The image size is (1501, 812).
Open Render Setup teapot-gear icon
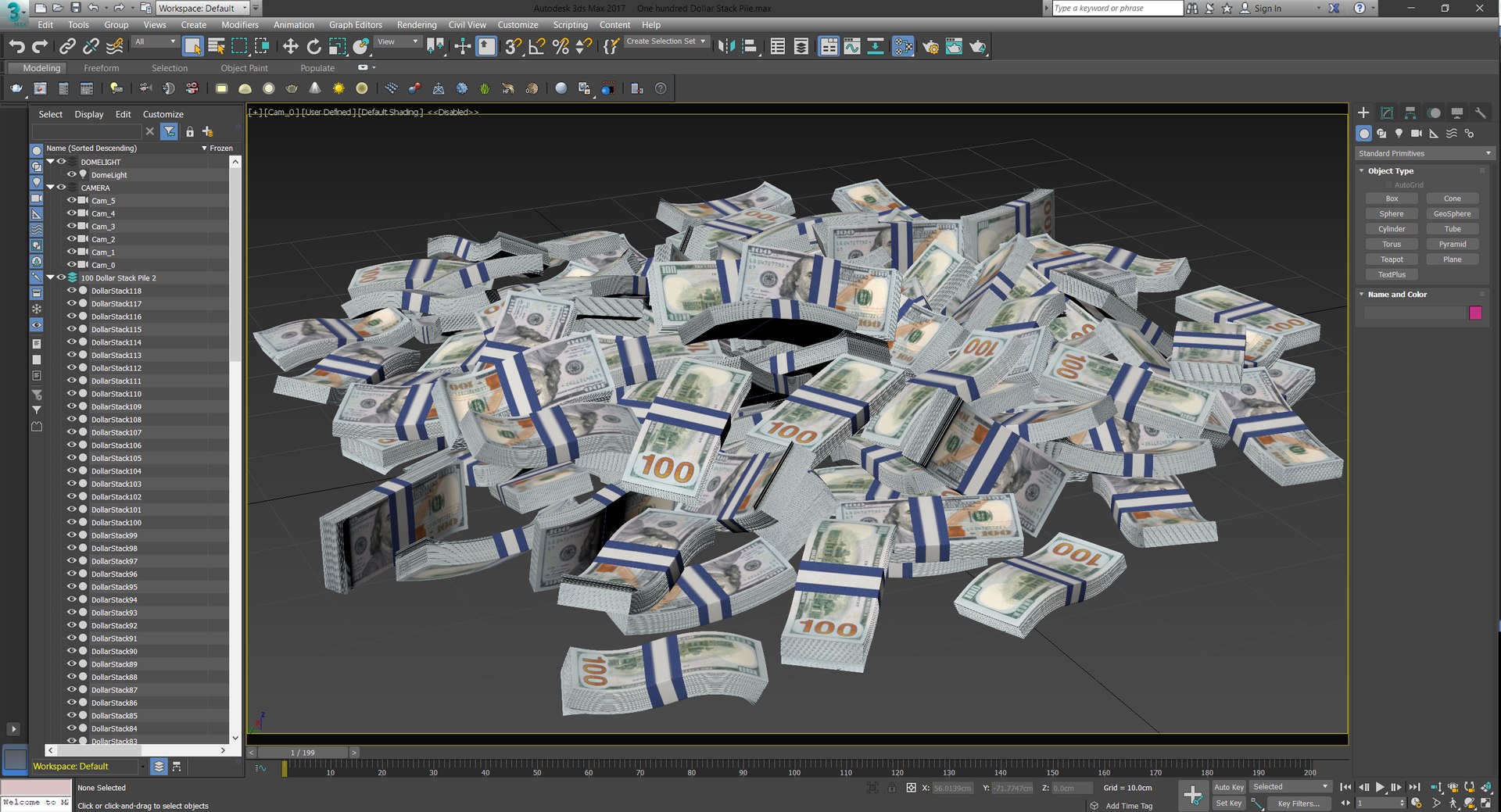click(x=930, y=47)
